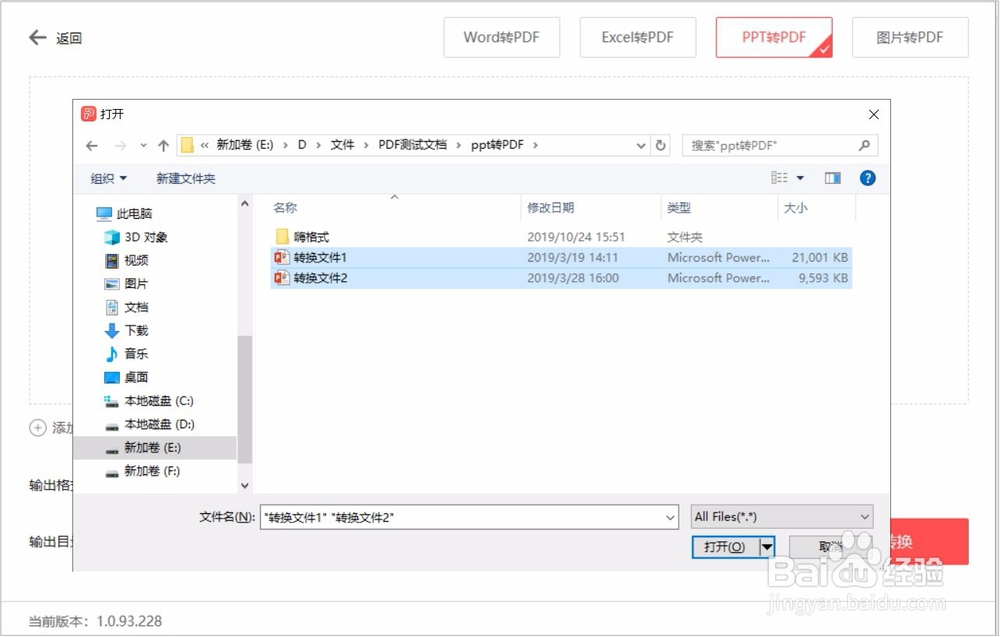Click the 文件名 input field
The width and height of the screenshot is (1000, 637).
[450, 516]
